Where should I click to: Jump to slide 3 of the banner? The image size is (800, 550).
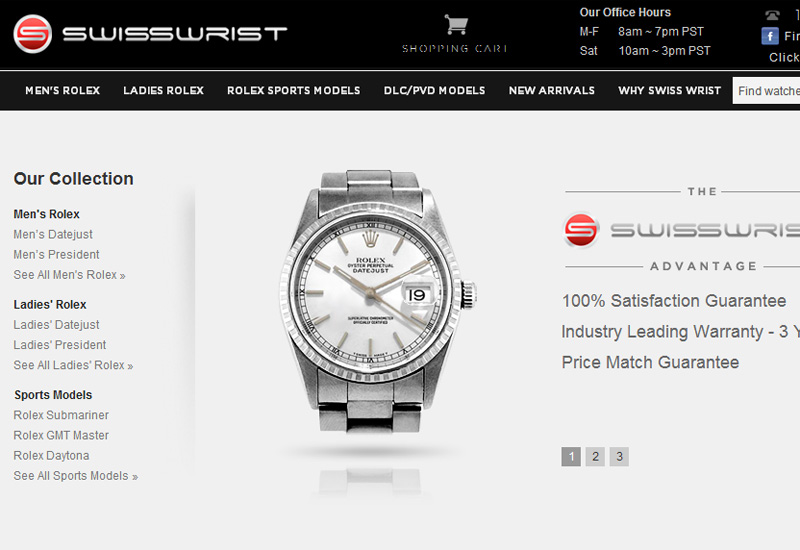(619, 457)
